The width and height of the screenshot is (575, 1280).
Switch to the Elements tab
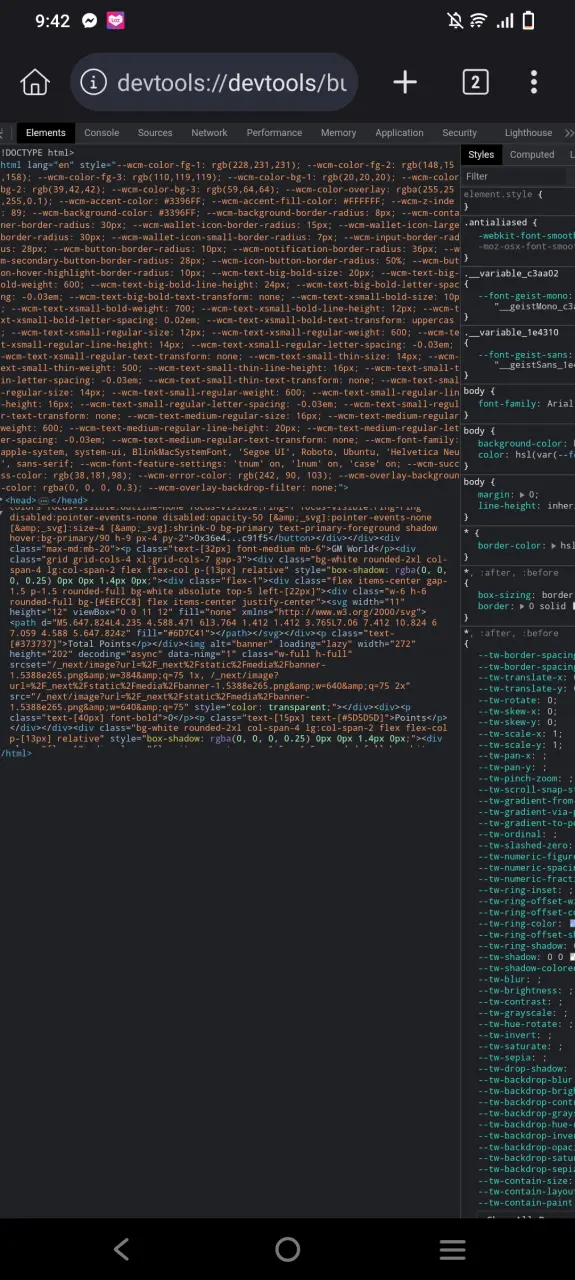46,133
